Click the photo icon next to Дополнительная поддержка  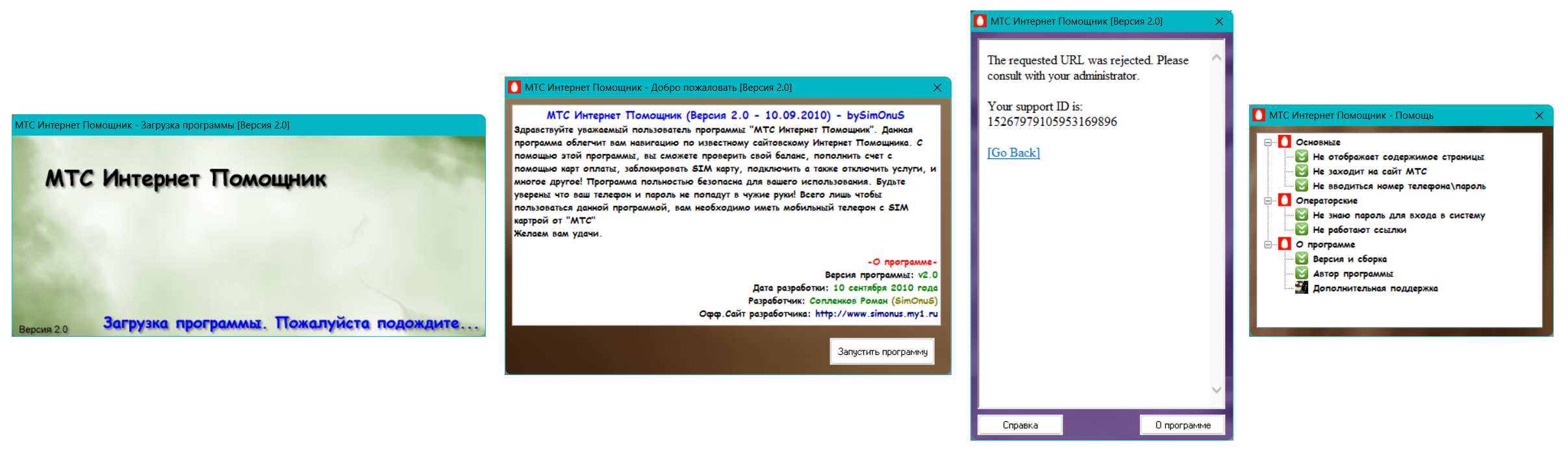click(x=1302, y=288)
